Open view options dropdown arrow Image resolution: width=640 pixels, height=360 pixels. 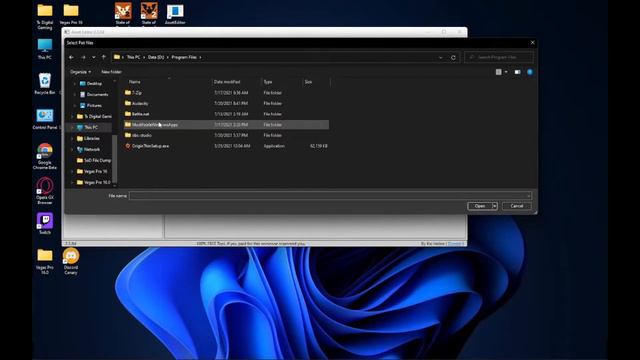click(x=506, y=72)
